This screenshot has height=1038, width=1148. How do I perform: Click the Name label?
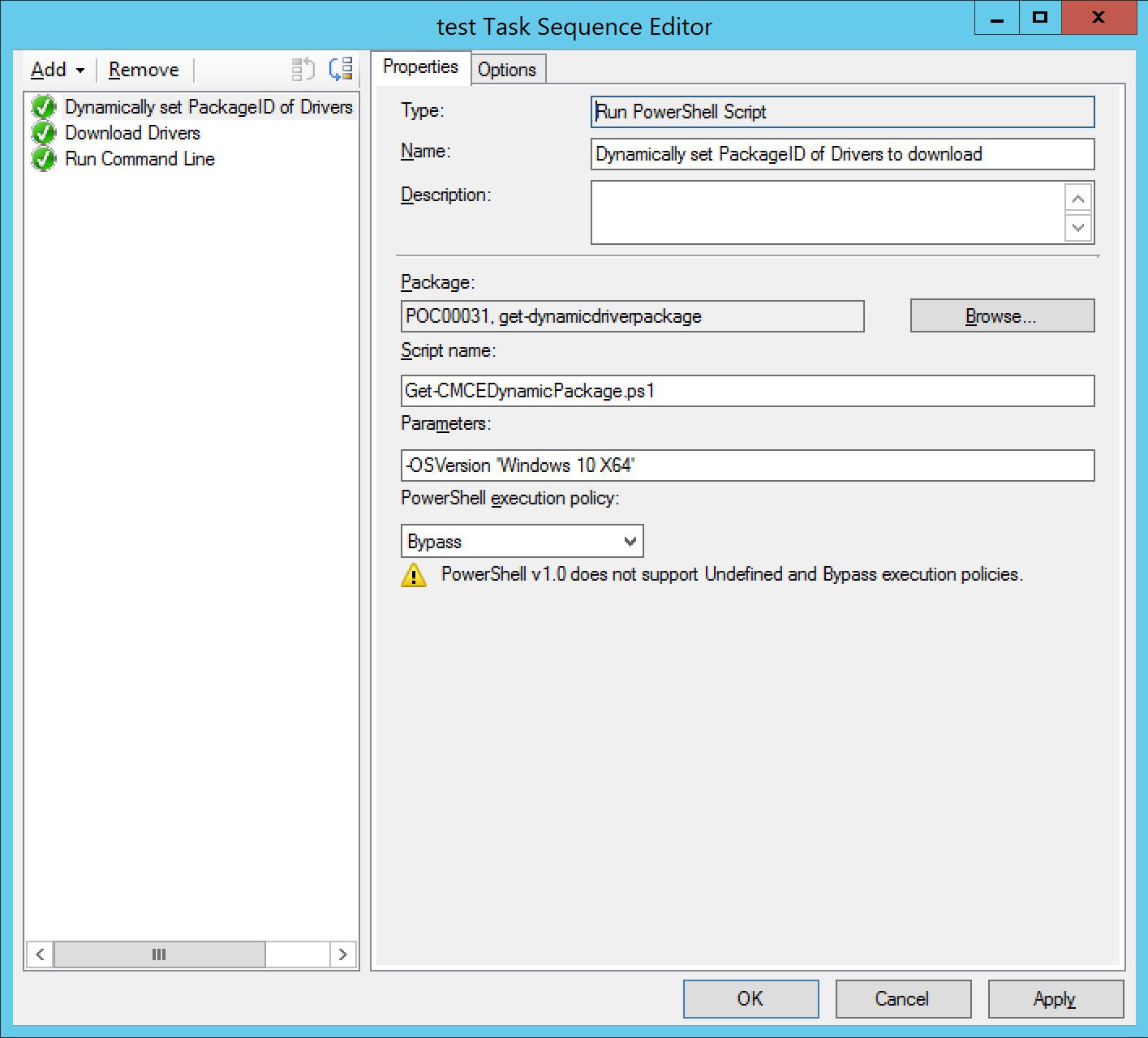click(x=426, y=151)
